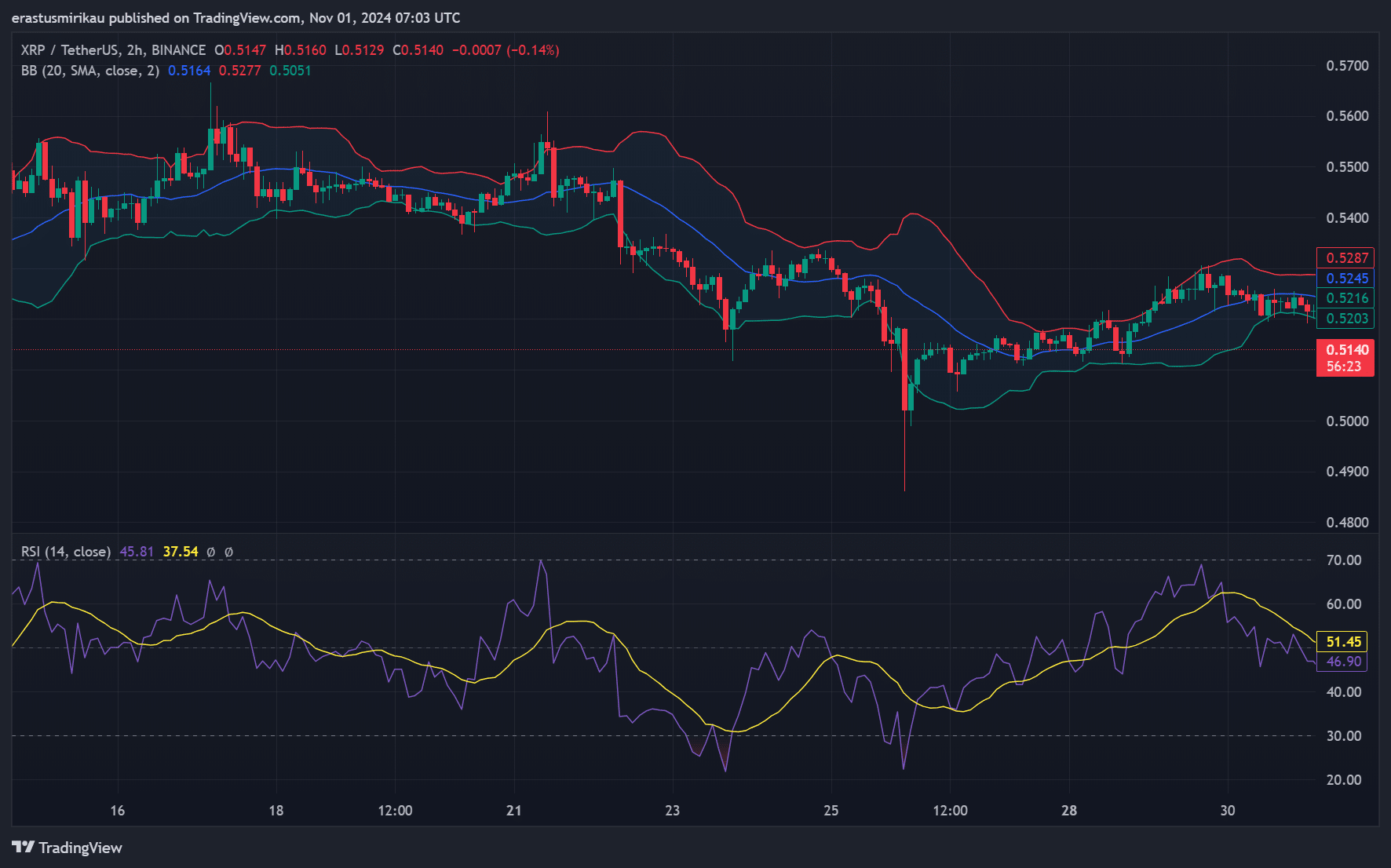Click the published header text at top
This screenshot has height=868, width=1391.
tap(236, 18)
